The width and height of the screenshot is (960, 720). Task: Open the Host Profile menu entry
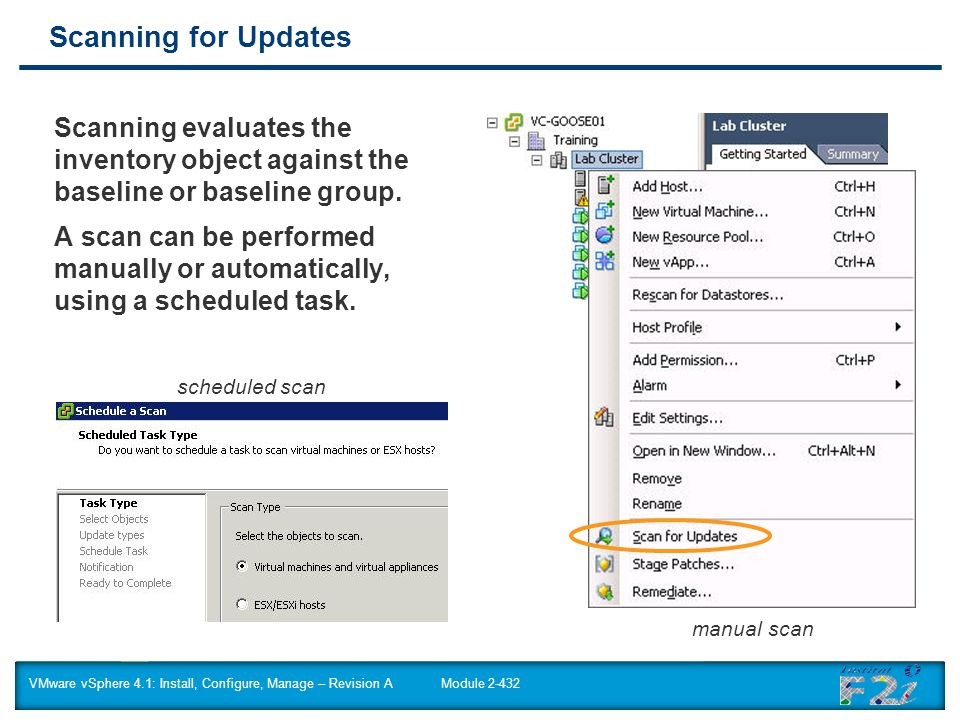753,328
